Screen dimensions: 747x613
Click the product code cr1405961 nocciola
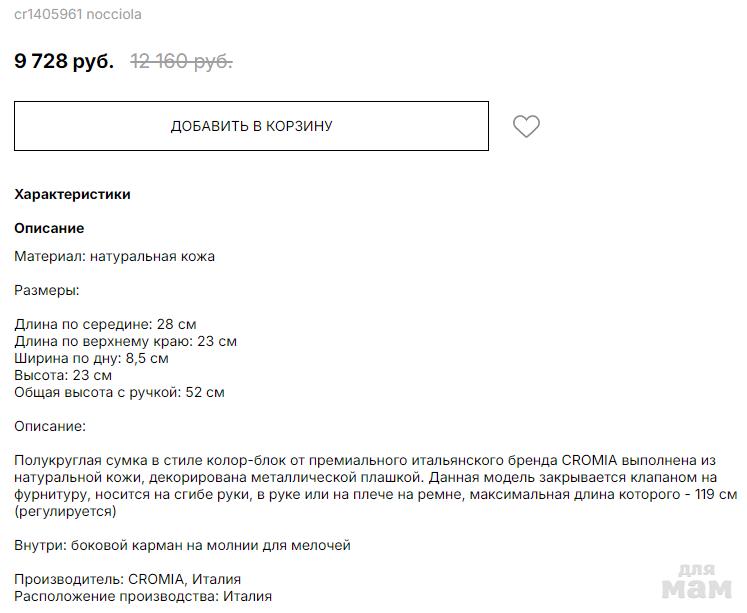click(78, 14)
